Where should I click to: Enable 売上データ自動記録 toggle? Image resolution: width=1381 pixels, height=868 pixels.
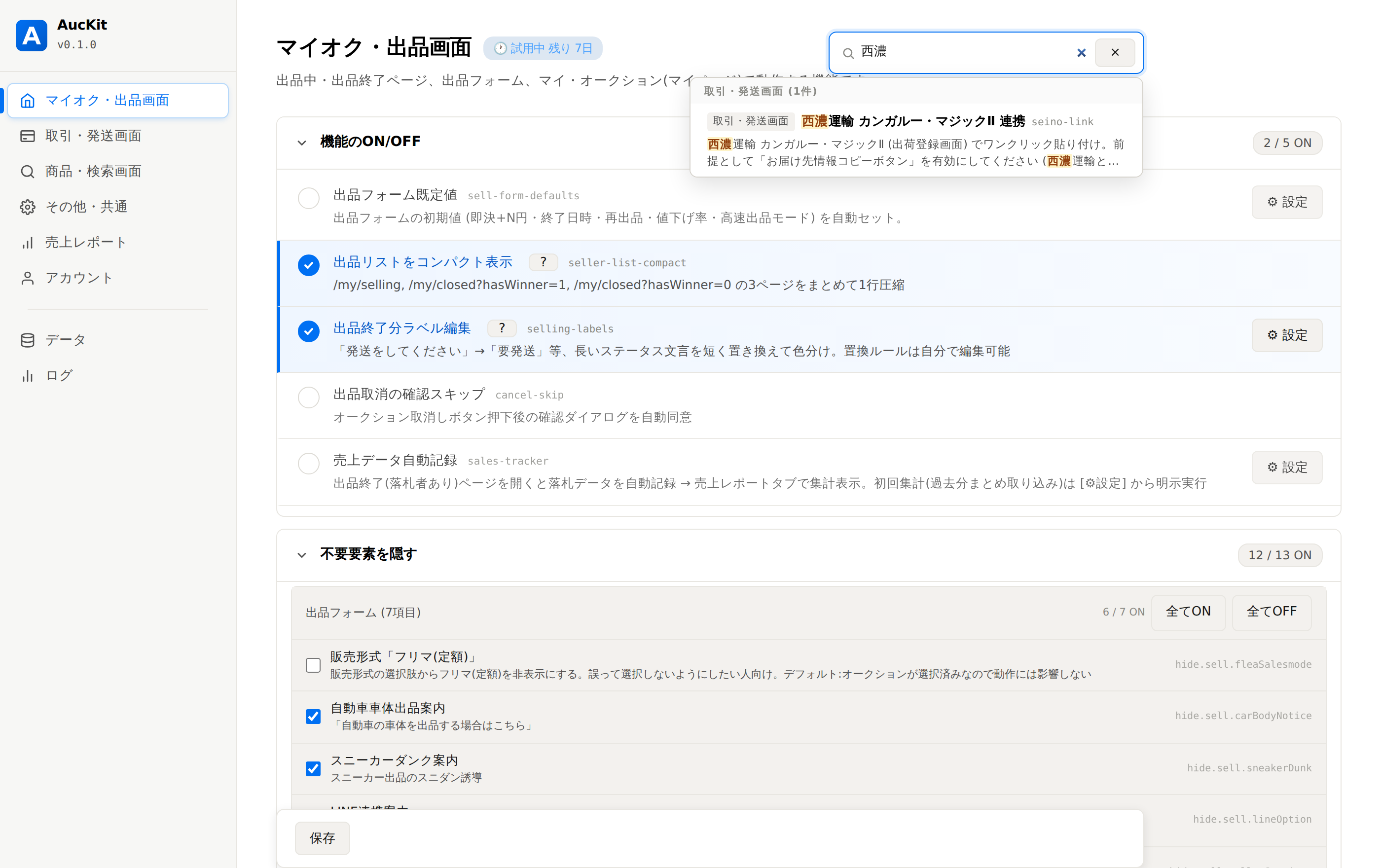coord(309,463)
